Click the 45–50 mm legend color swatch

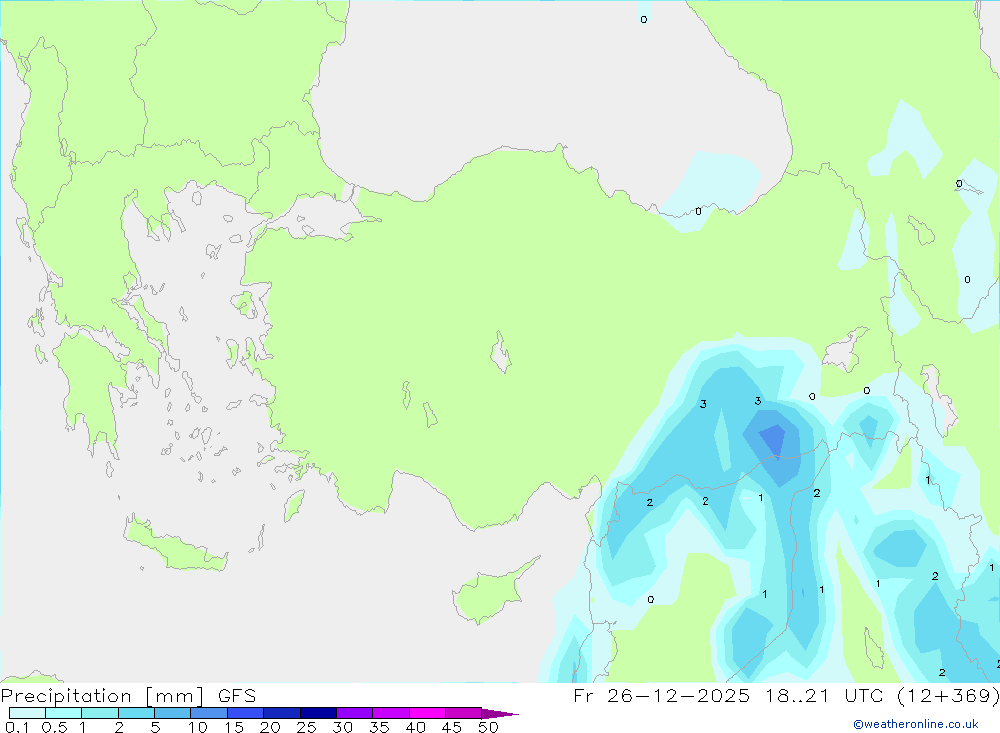point(463,713)
